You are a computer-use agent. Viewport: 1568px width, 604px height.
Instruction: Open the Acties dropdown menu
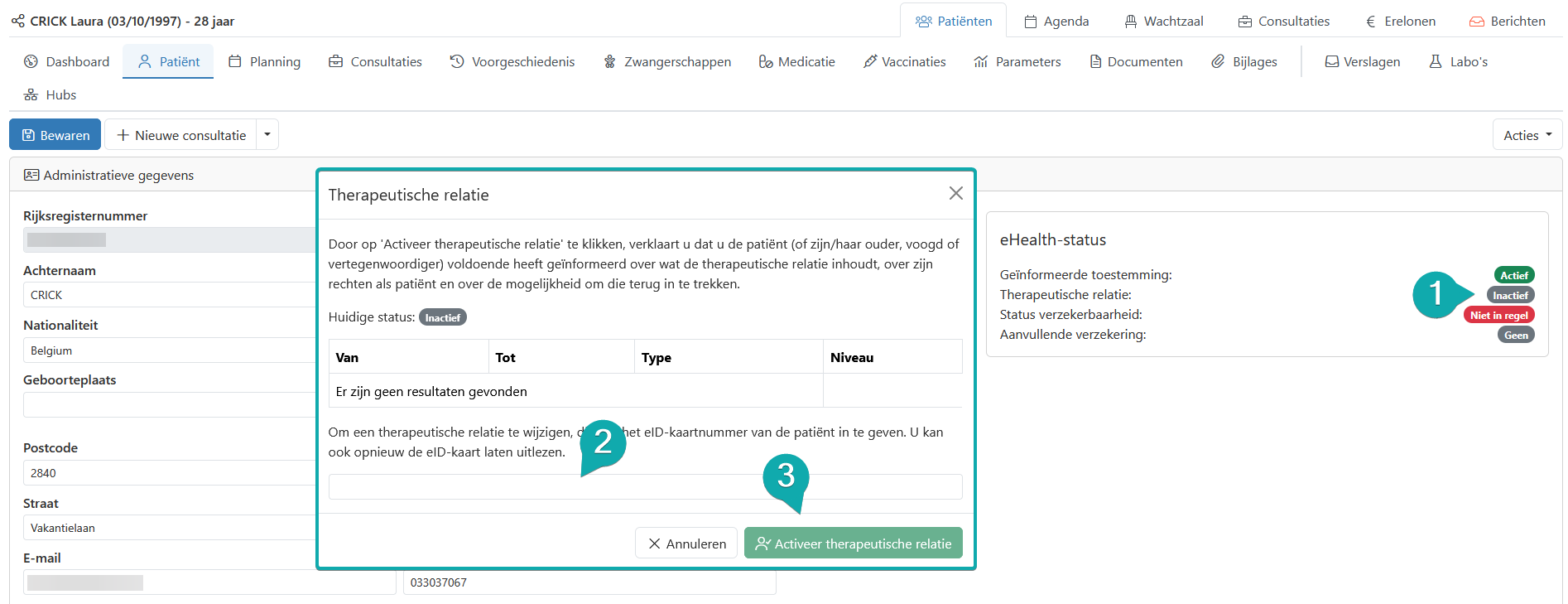tap(1527, 135)
